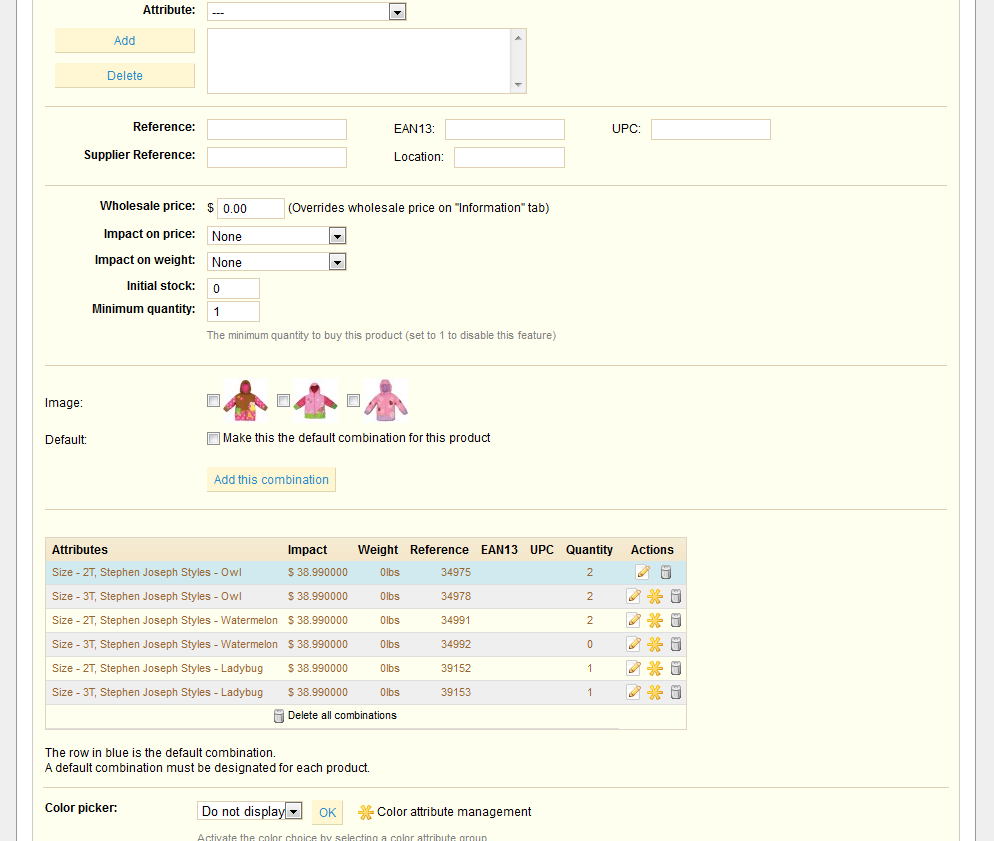This screenshot has height=841, width=994.
Task: Click the Add attribute button
Action: pyautogui.click(x=125, y=41)
